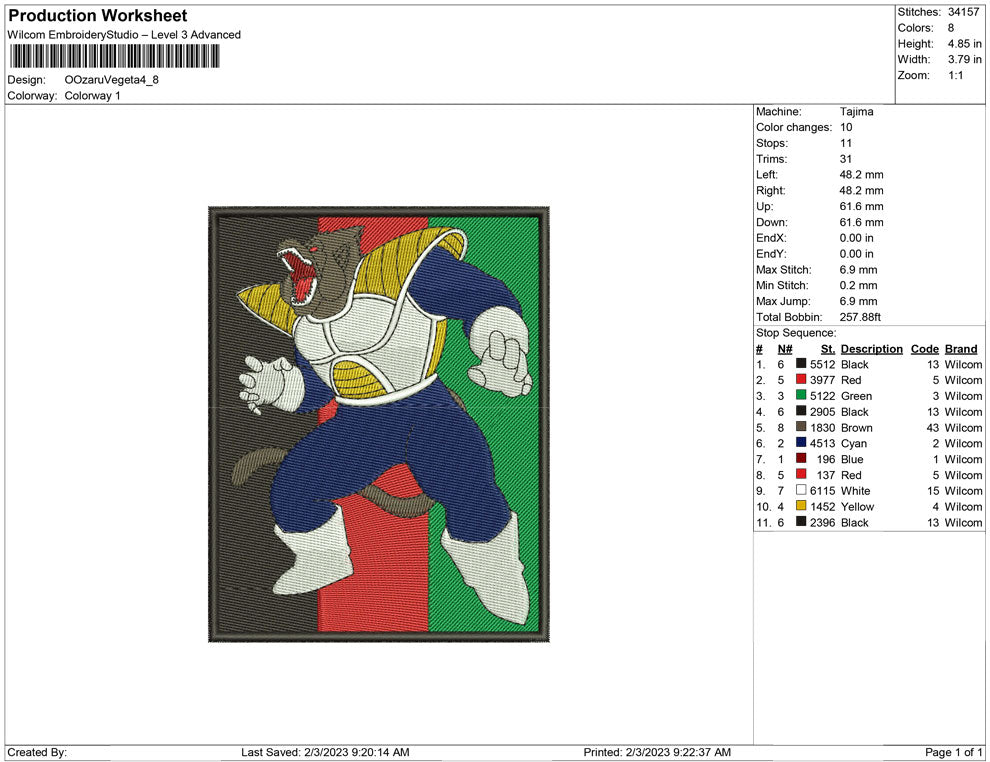Viewport: 990px width, 762px height.
Task: Click the EndX value '0.00 in'
Action: [857, 237]
